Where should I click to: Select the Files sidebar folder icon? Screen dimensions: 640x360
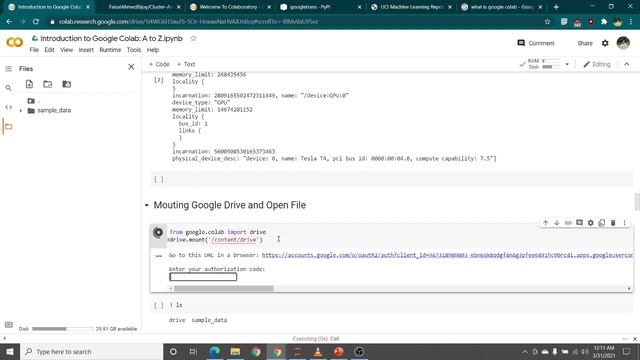pyautogui.click(x=8, y=127)
